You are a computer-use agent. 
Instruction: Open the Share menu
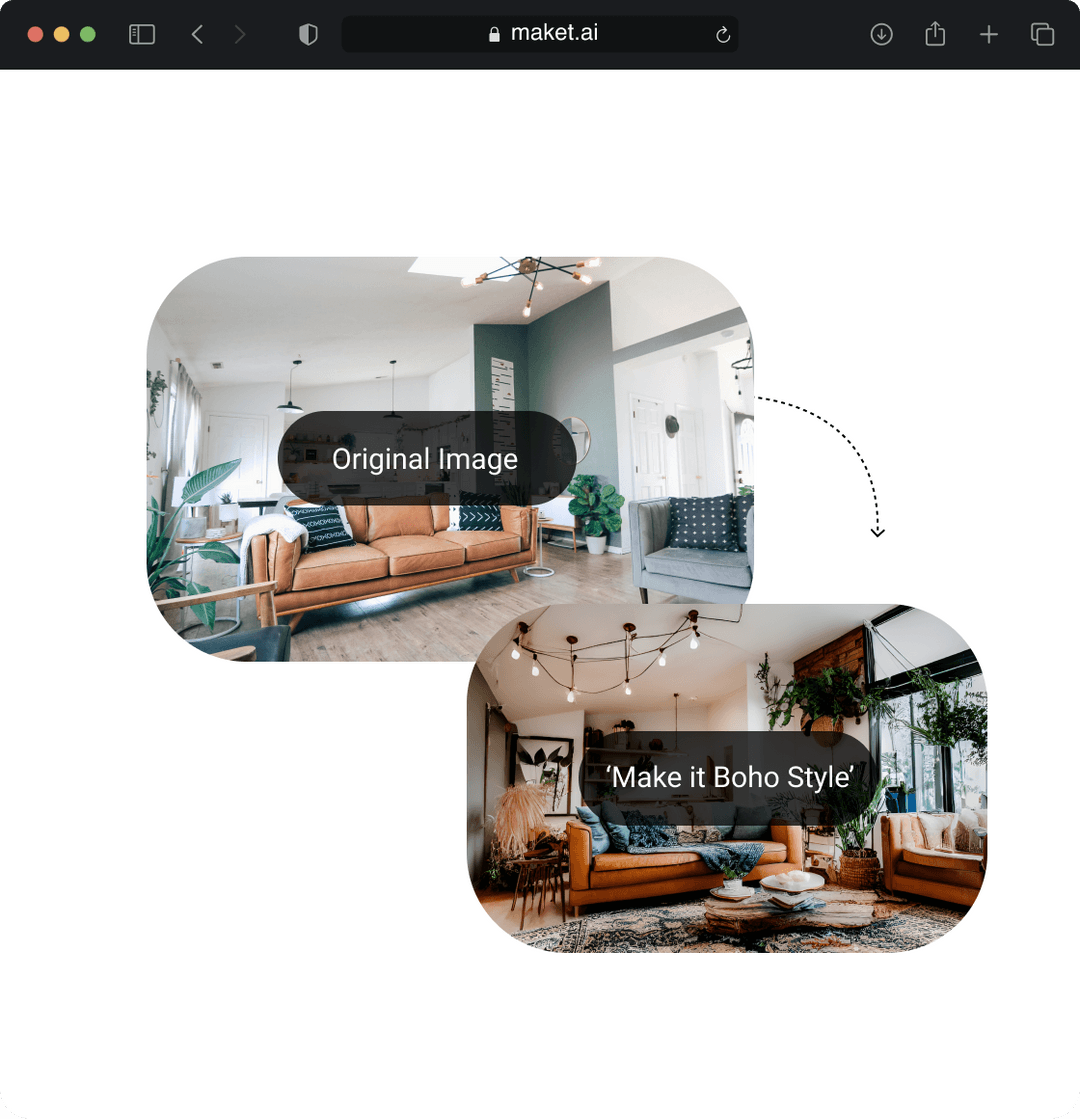click(x=935, y=33)
